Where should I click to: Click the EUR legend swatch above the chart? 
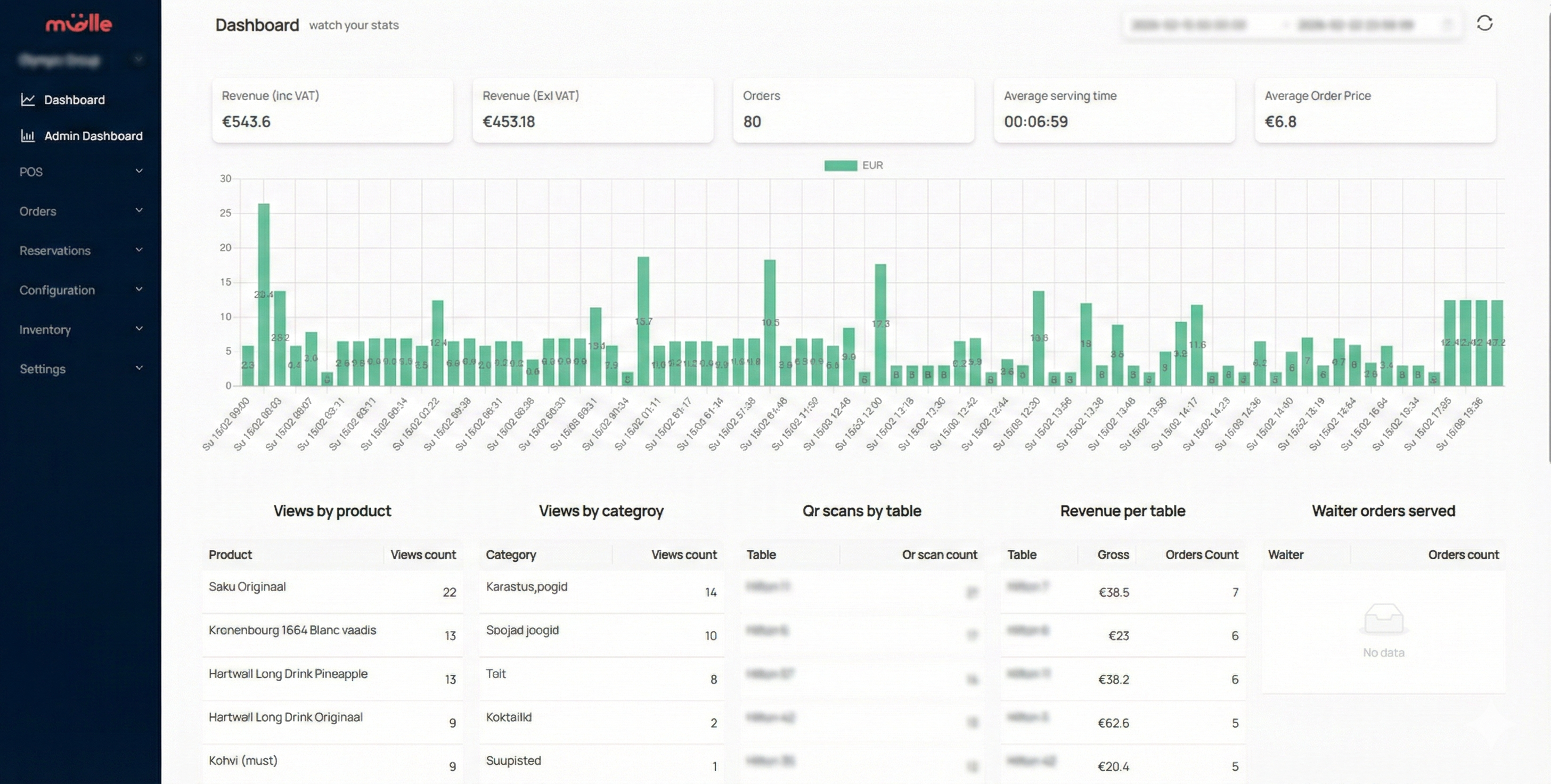(x=840, y=165)
